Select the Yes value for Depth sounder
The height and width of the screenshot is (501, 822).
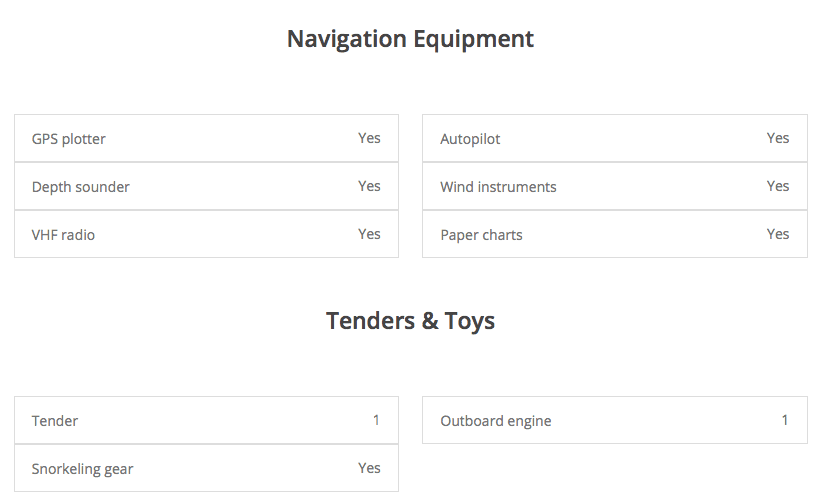(x=369, y=186)
